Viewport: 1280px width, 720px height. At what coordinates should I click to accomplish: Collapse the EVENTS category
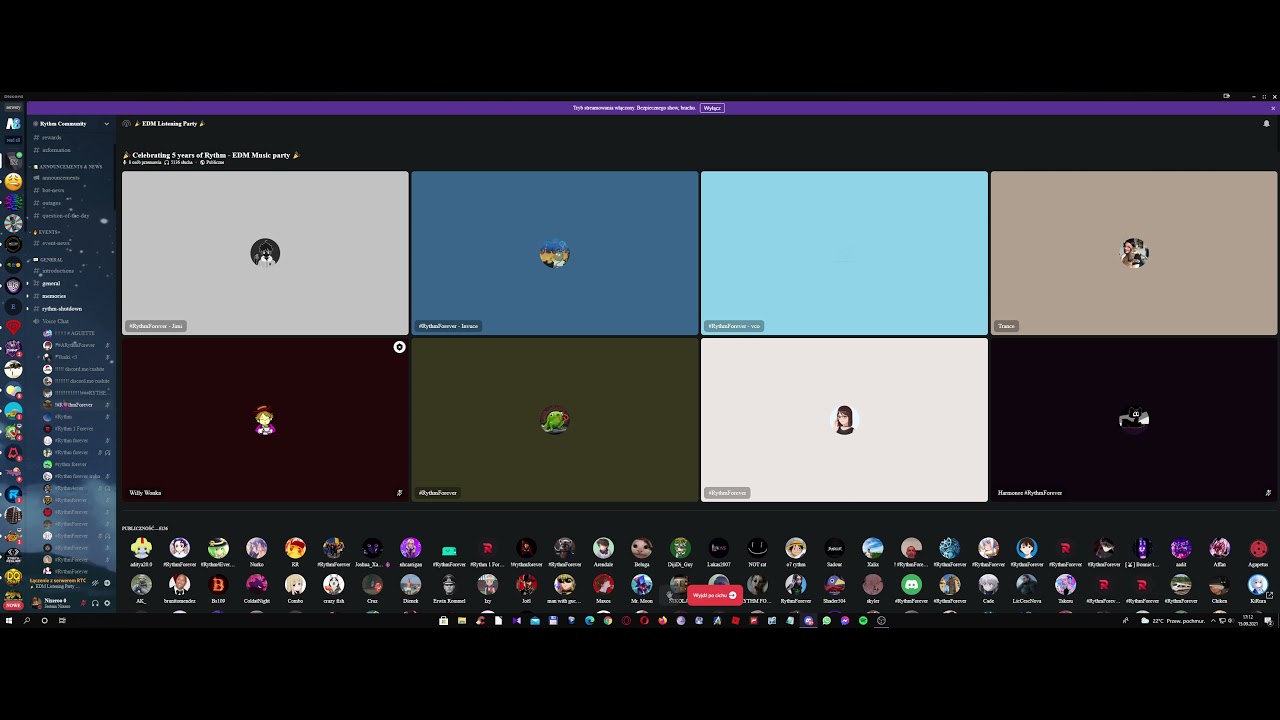pyautogui.click(x=48, y=232)
